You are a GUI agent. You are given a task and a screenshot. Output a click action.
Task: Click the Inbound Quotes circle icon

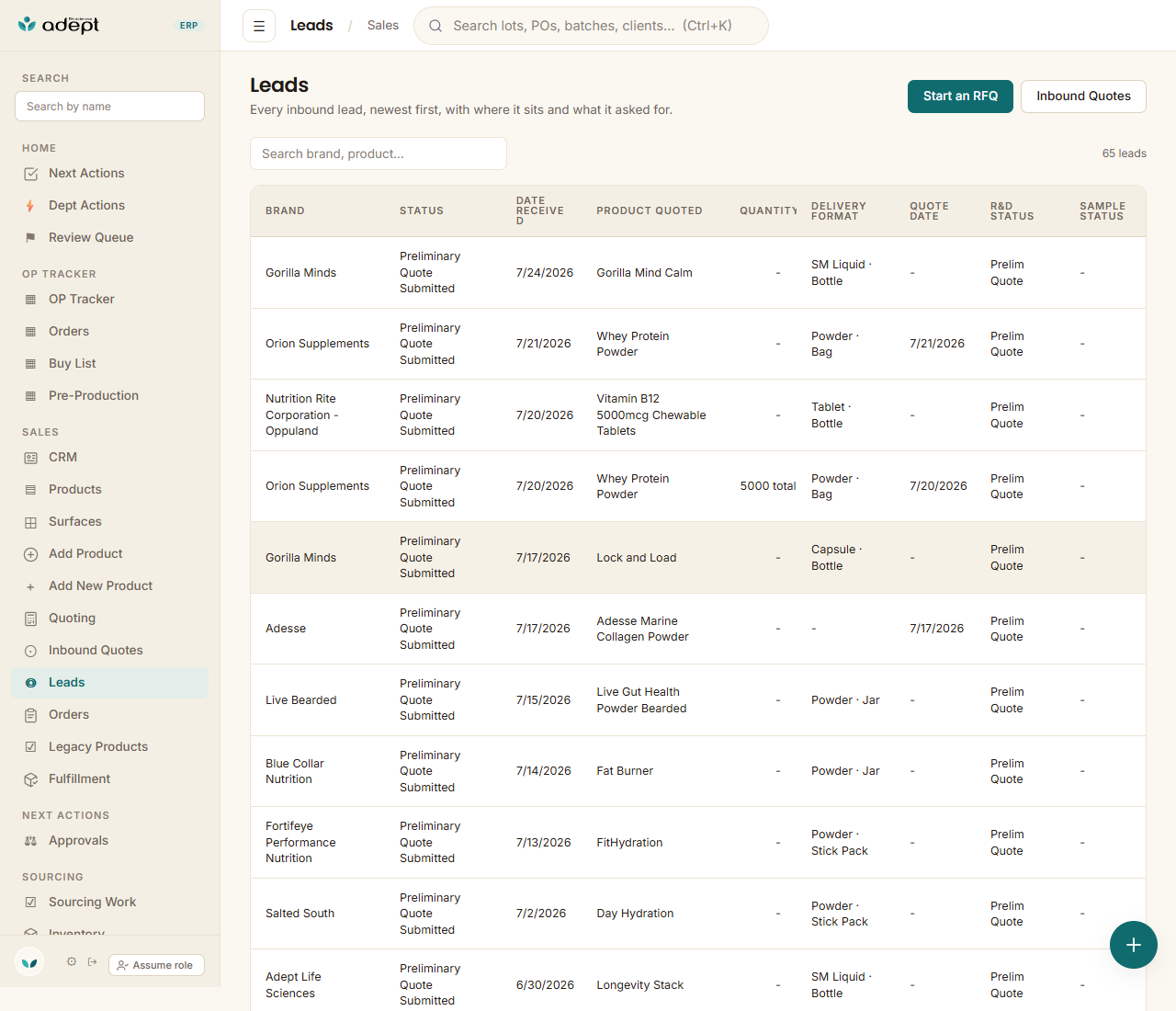30,651
